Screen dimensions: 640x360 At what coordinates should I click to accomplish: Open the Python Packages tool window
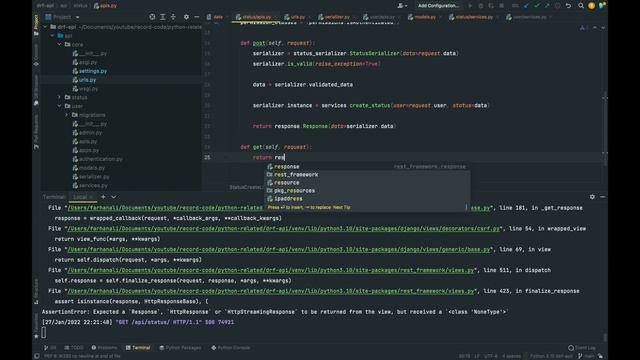pos(180,348)
